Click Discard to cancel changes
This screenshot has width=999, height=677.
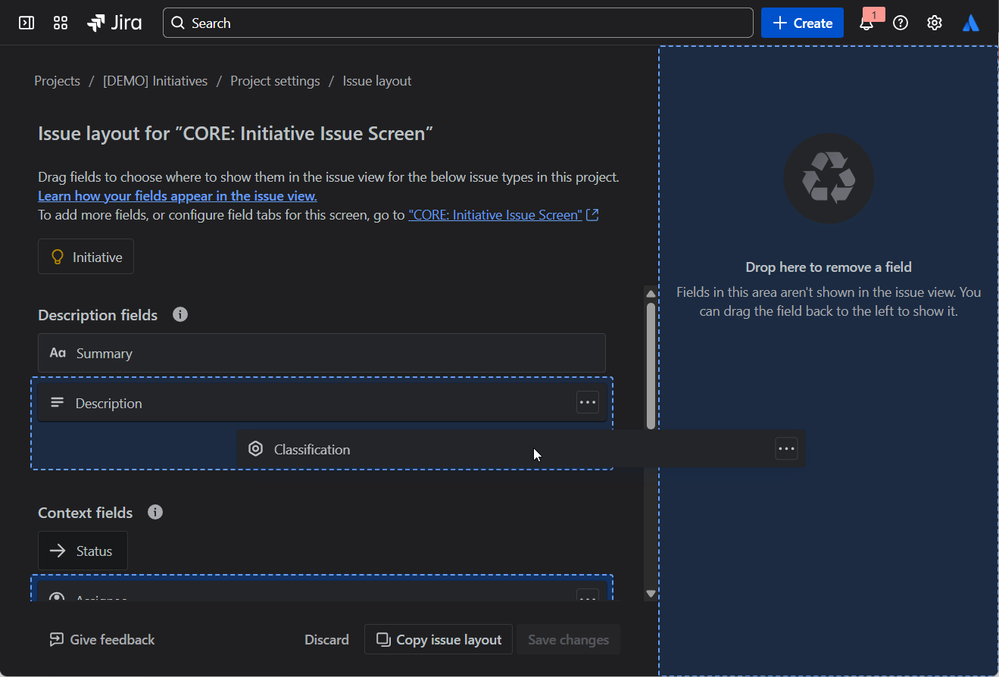327,639
